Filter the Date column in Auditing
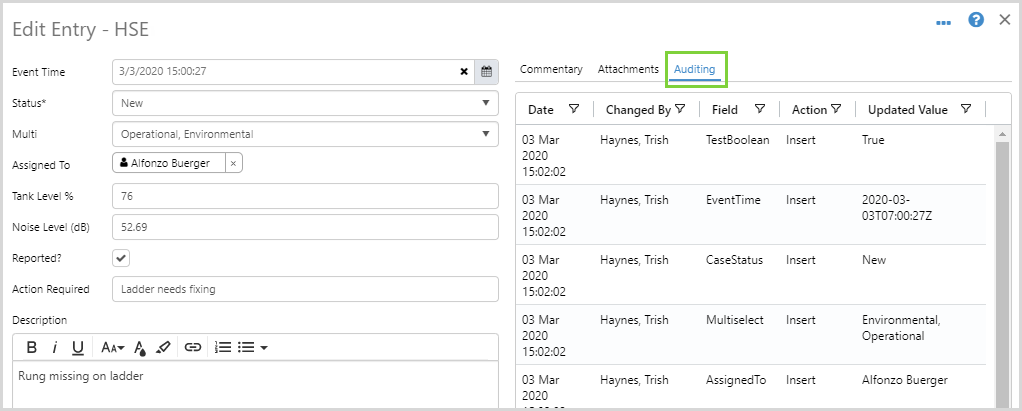This screenshot has width=1022, height=411. tap(573, 109)
